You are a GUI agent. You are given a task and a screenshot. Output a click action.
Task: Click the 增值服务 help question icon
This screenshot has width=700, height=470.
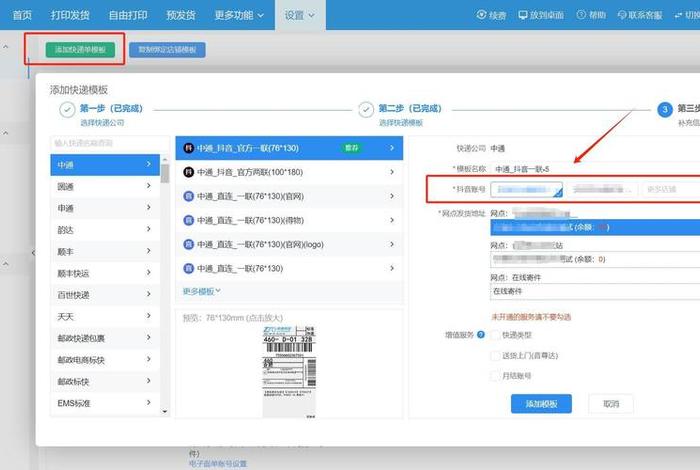coord(481,335)
